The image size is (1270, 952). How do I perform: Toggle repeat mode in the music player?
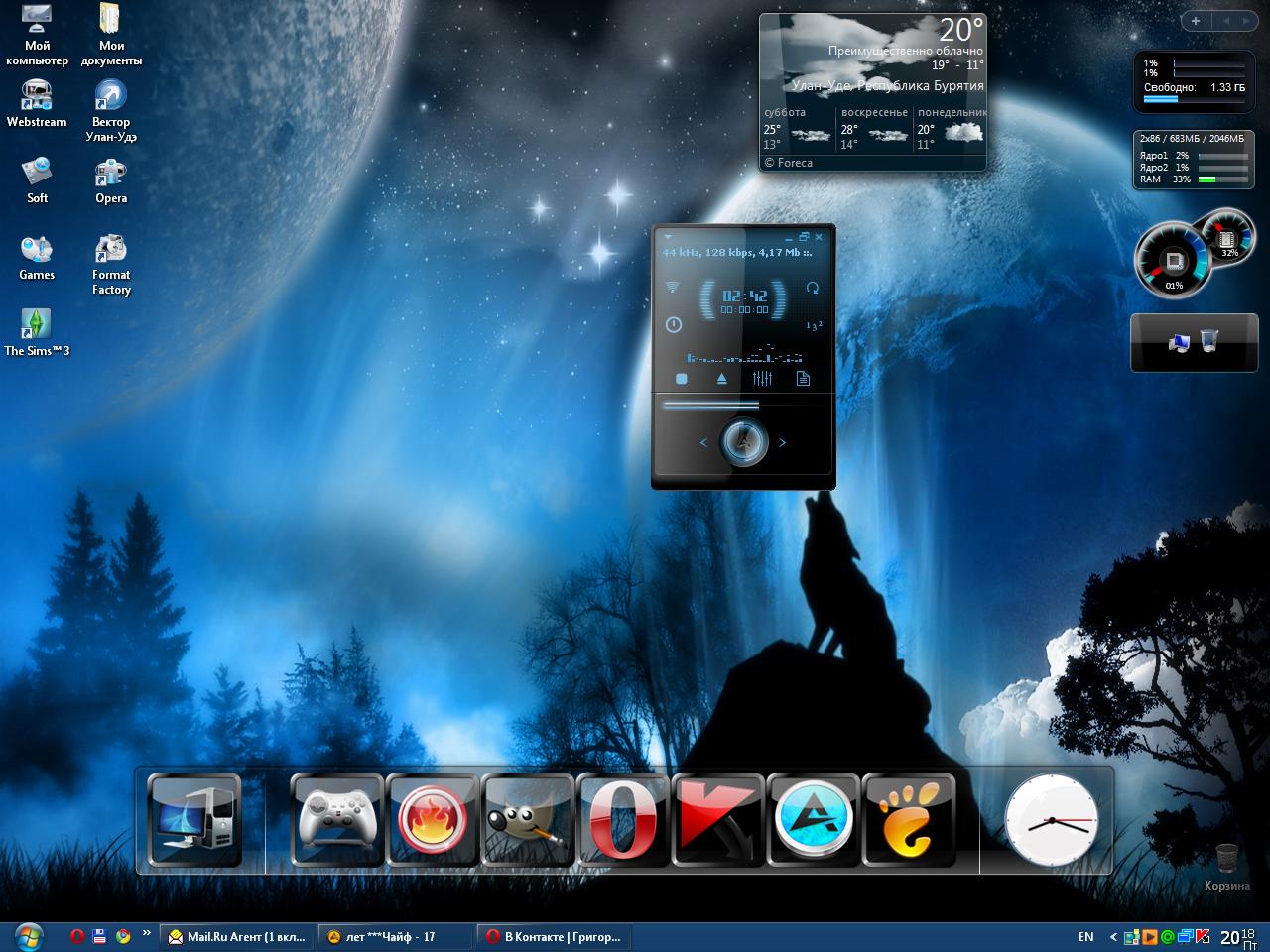point(813,288)
